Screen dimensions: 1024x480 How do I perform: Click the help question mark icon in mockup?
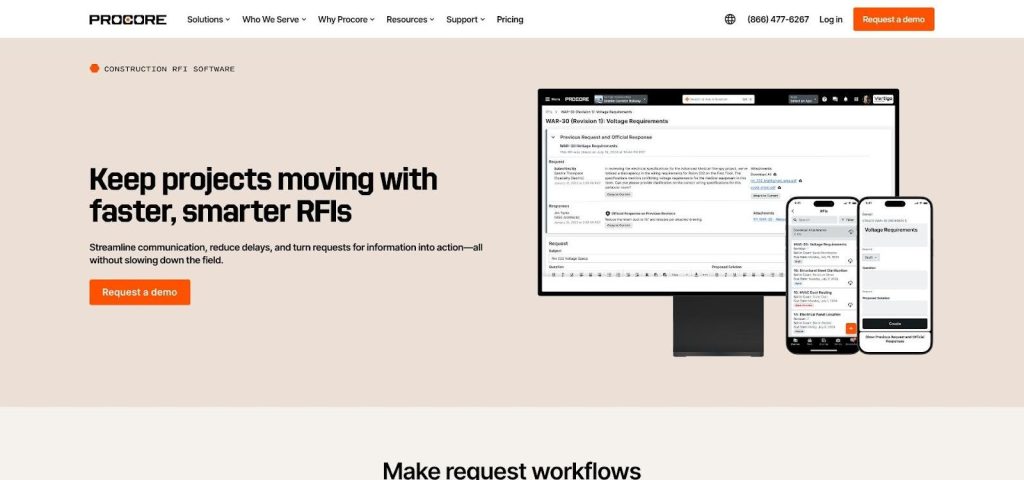[824, 99]
